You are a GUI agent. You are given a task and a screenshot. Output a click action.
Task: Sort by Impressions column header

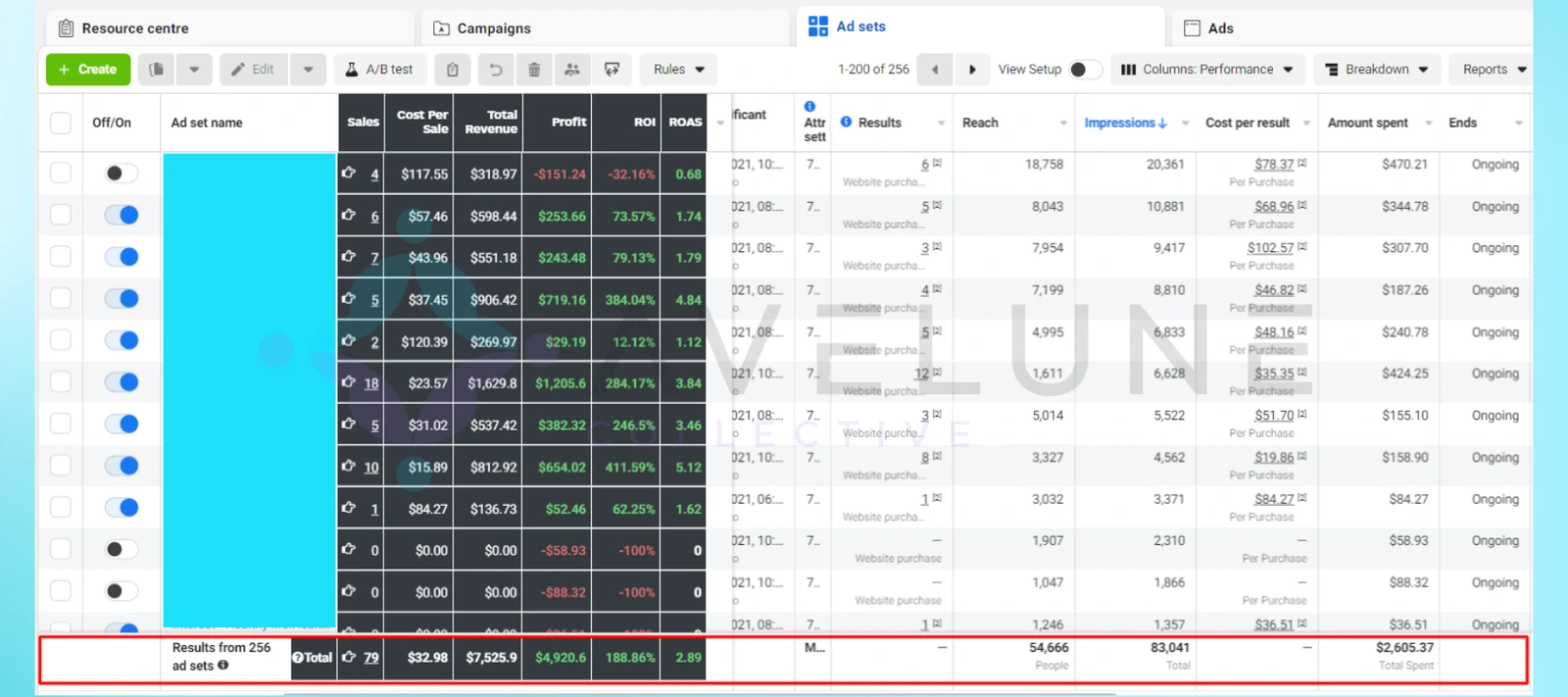click(x=1125, y=123)
